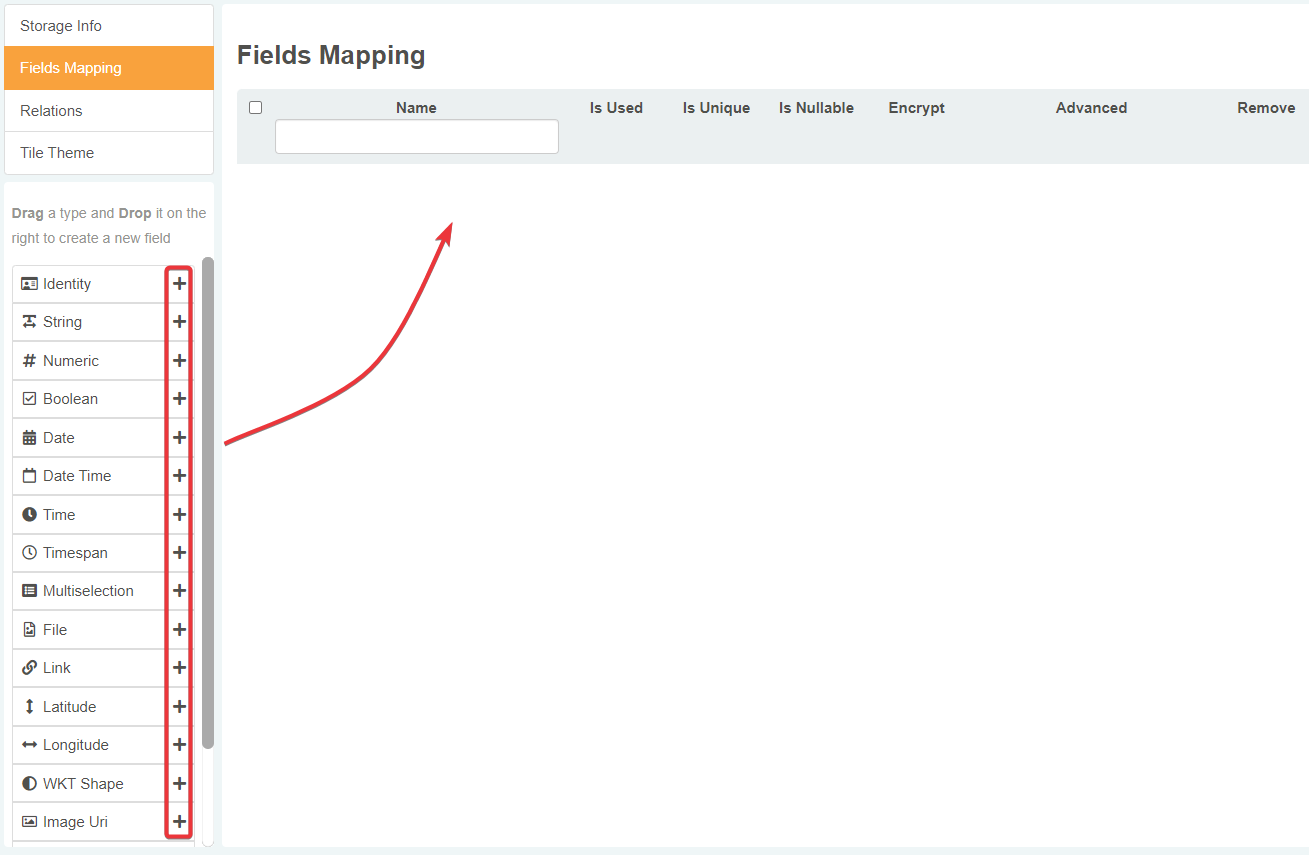The image size is (1309, 855).
Task: Add a Latitude field using plus icon
Action: 180,707
